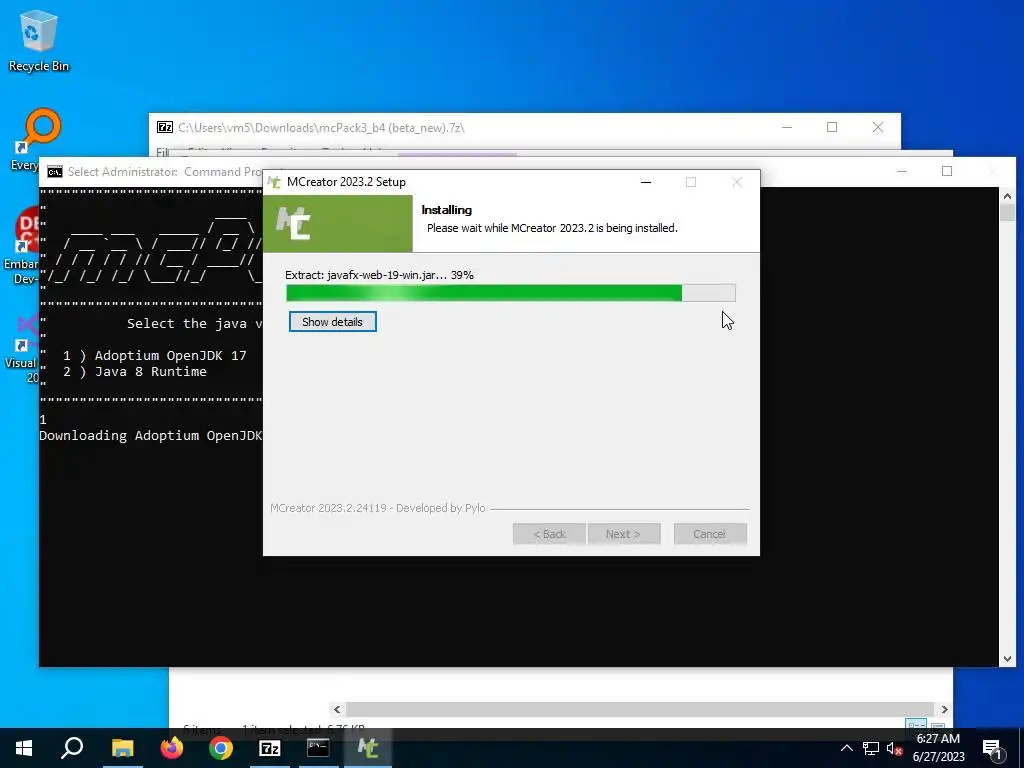Image resolution: width=1024 pixels, height=768 pixels.
Task: Open File Explorer from the taskbar
Action: click(122, 748)
